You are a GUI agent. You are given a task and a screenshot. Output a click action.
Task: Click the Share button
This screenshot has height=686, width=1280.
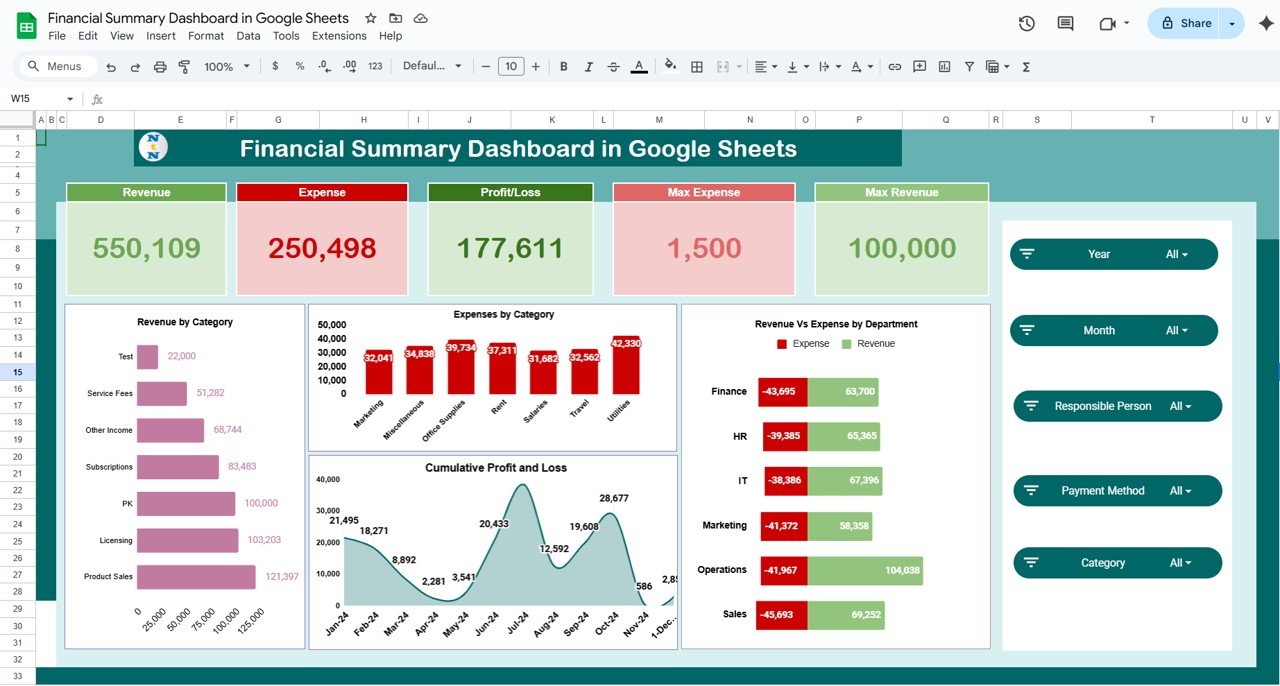(1185, 23)
